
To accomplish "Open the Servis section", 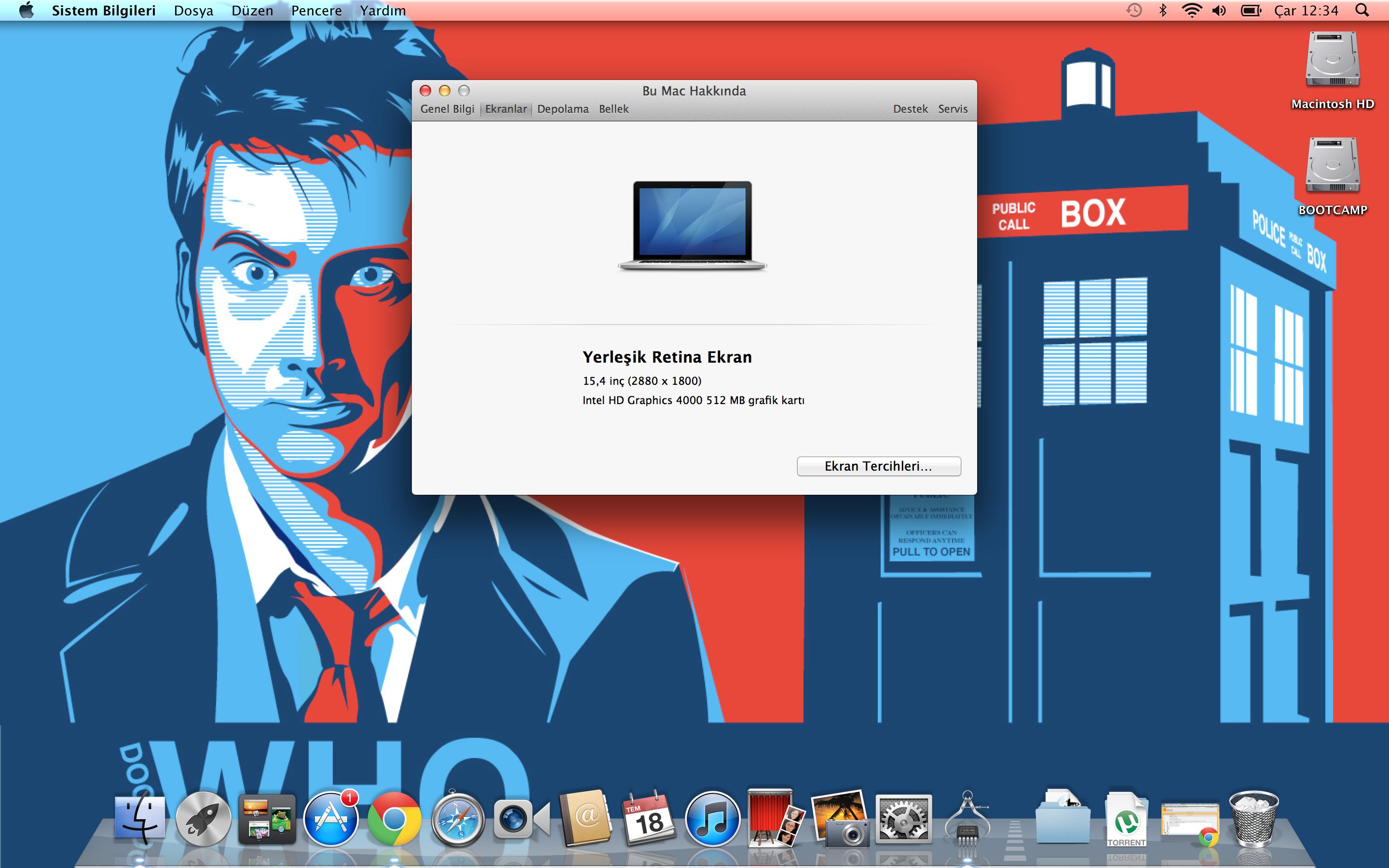I will 953,109.
